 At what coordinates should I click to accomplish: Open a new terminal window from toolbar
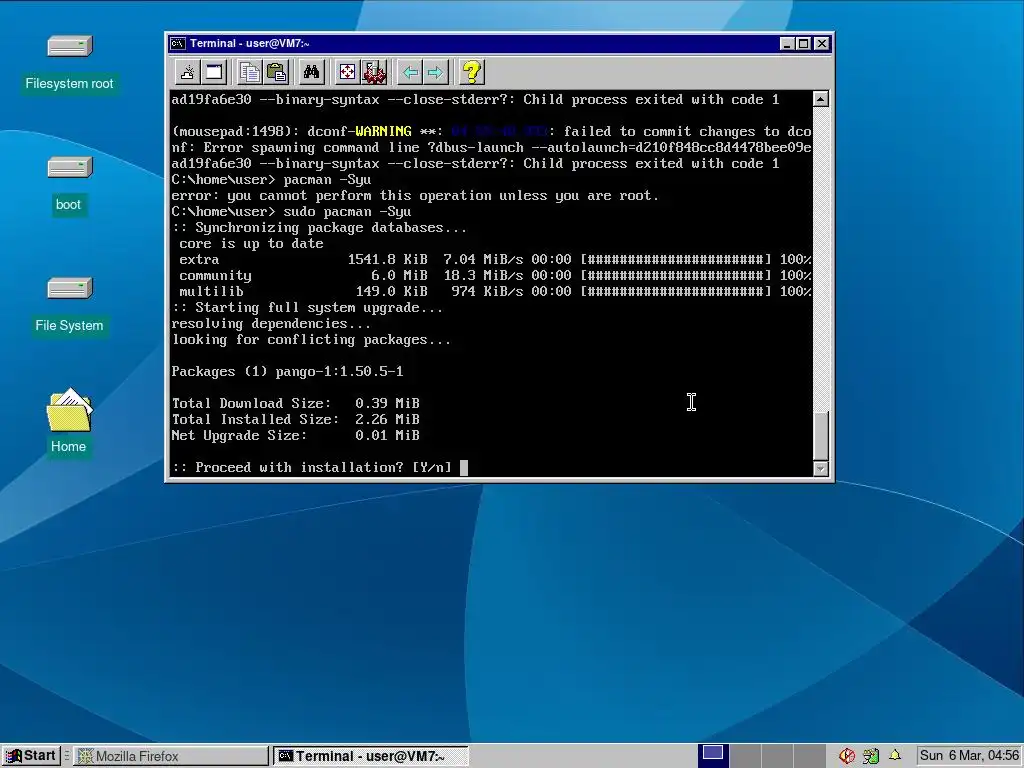pyautogui.click(x=214, y=72)
